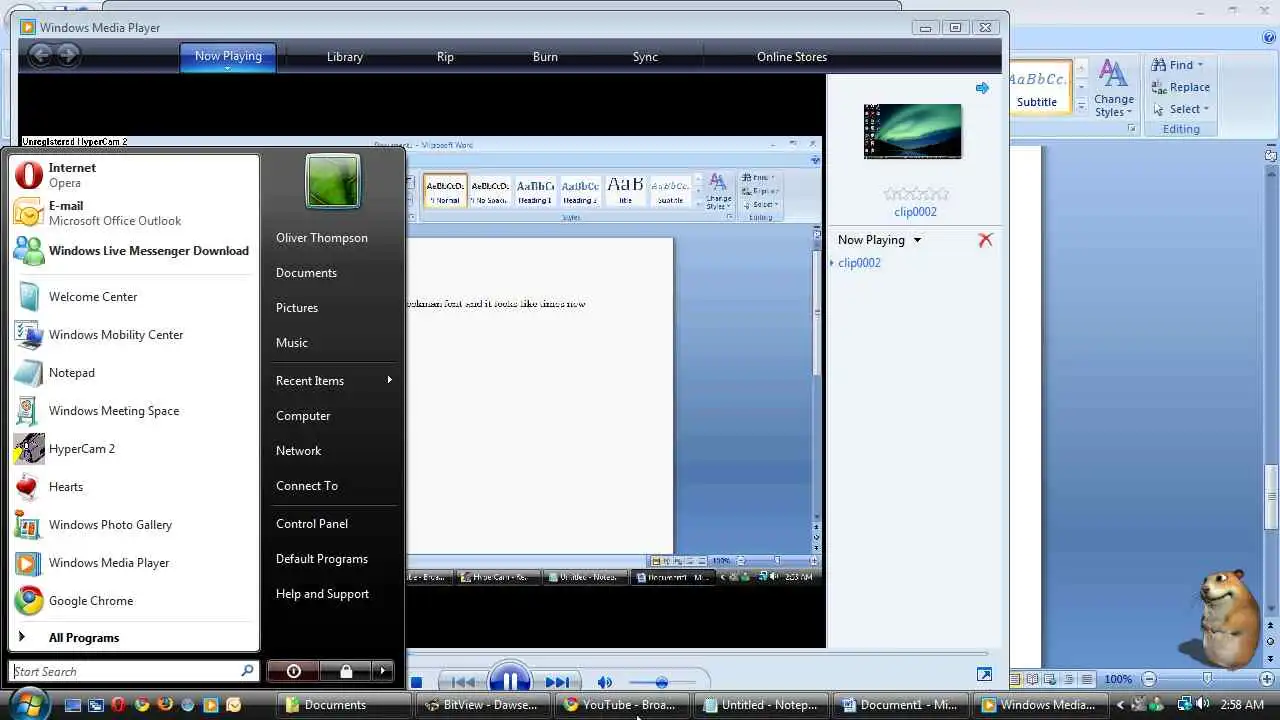This screenshot has width=1280, height=720.
Task: Adjust Word zoom slider handle
Action: 1207,679
